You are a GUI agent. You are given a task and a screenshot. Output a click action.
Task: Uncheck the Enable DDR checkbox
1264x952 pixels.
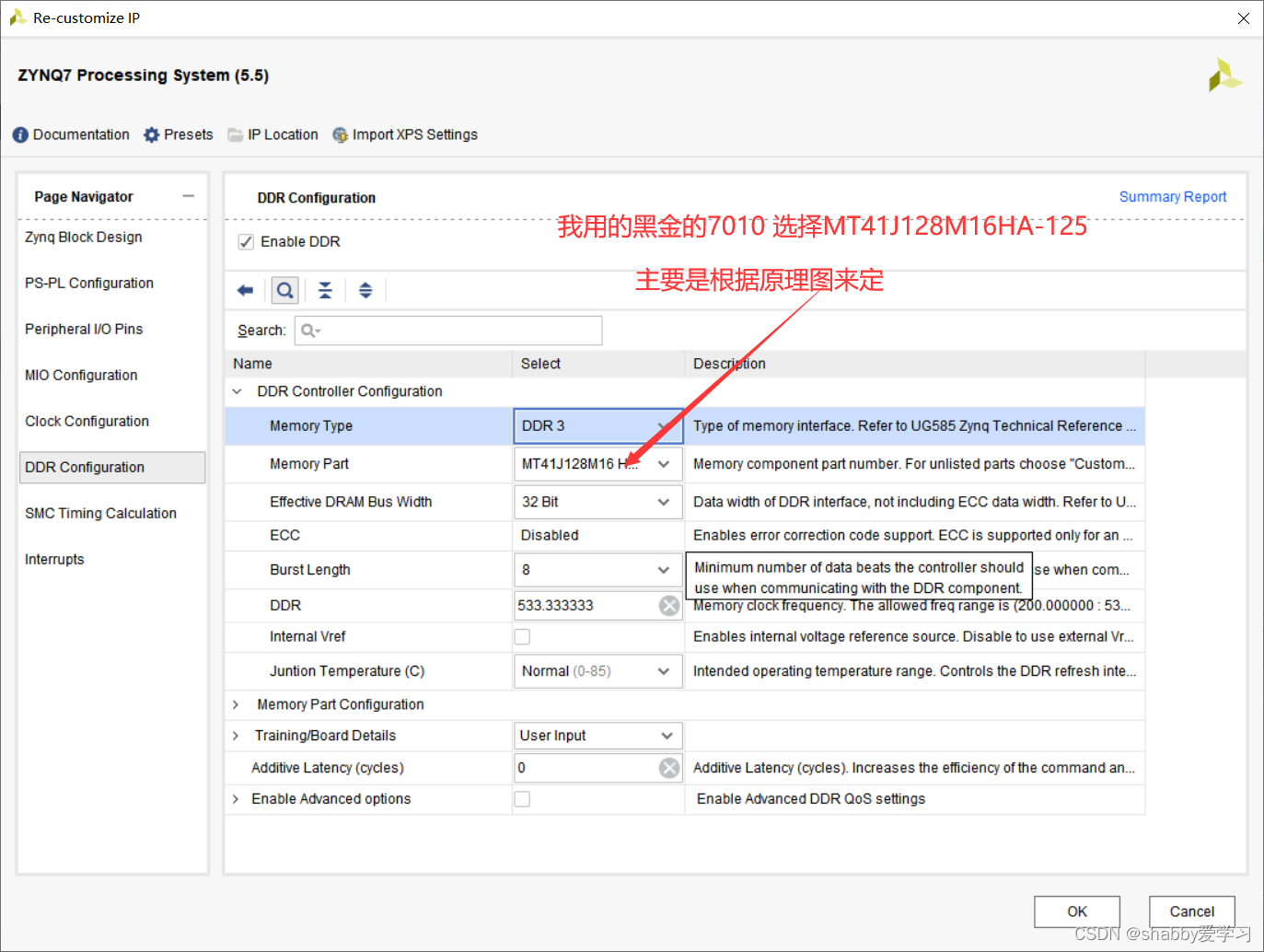pos(246,242)
